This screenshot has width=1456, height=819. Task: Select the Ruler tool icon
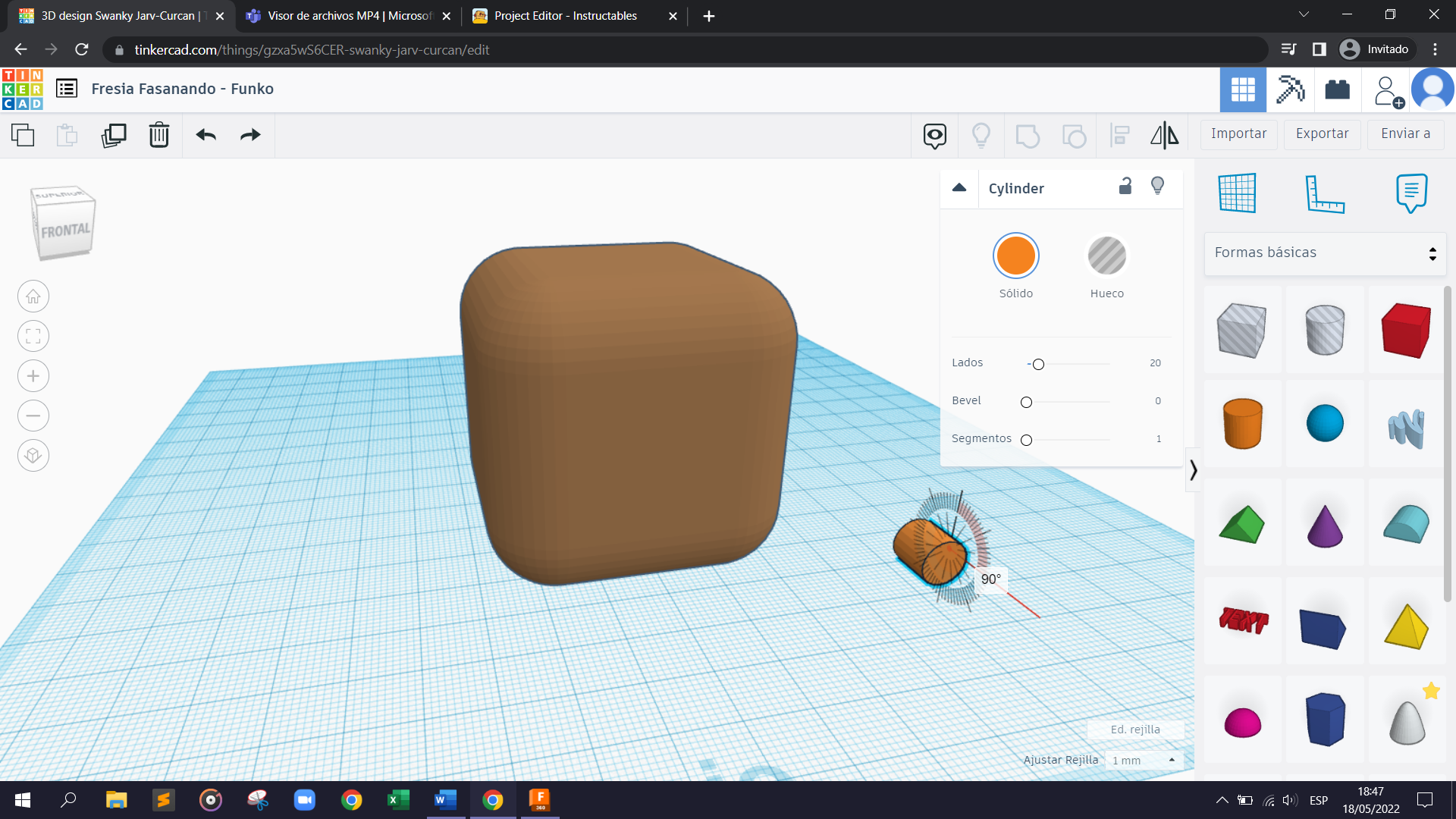tap(1324, 193)
